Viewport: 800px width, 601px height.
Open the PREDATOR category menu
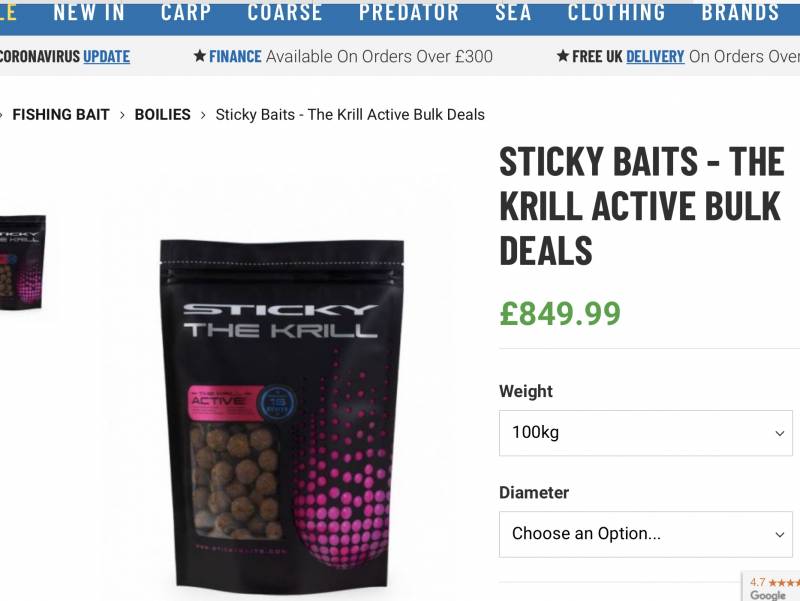[409, 13]
